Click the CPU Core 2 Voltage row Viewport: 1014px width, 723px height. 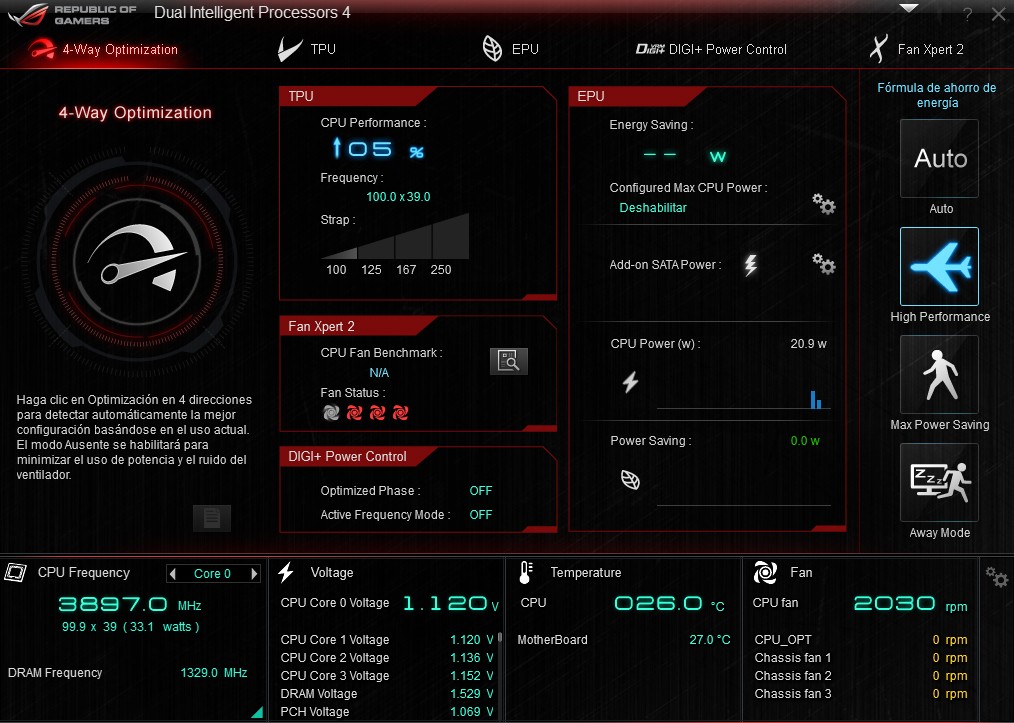[x=387, y=658]
